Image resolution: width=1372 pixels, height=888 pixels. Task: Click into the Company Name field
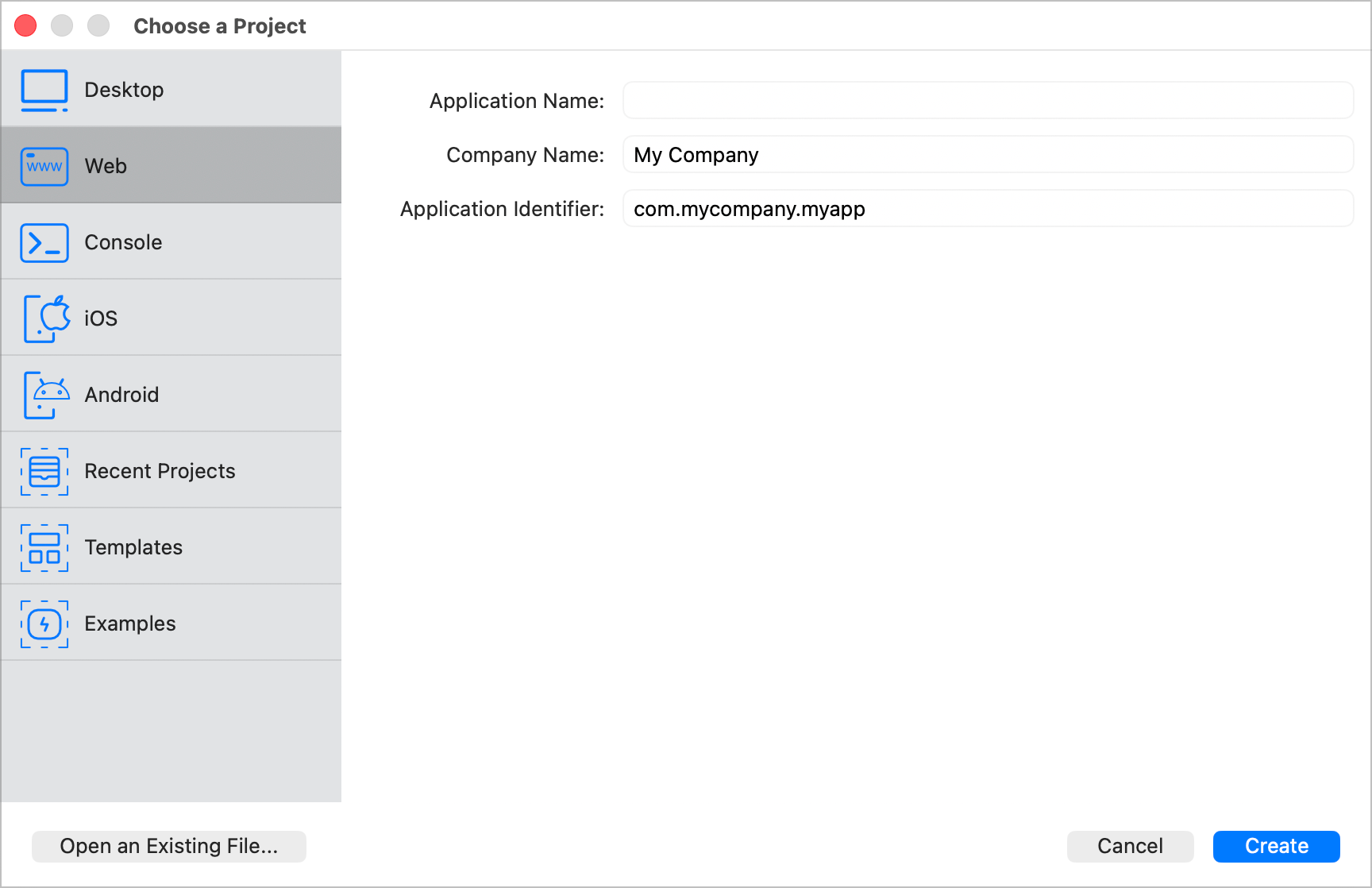(x=988, y=155)
